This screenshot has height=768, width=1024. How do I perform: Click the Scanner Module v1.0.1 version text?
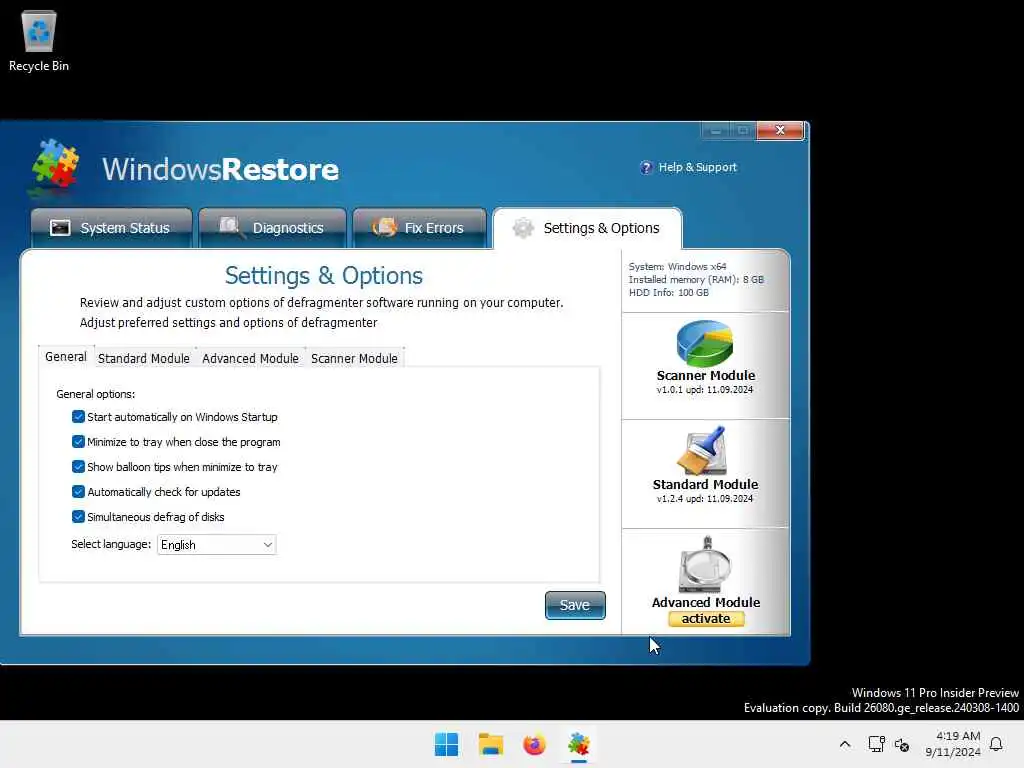[x=705, y=390]
